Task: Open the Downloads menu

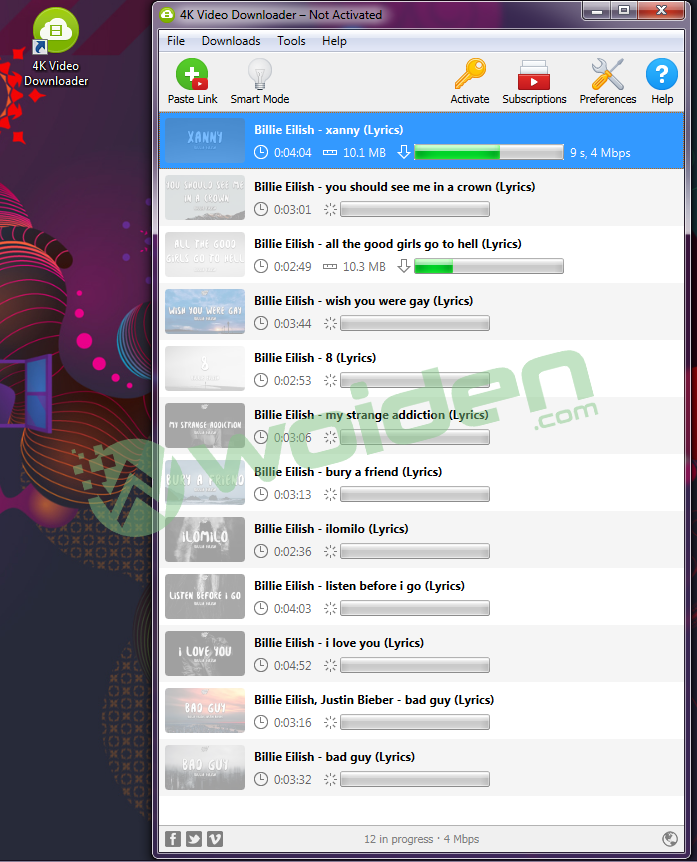Action: click(x=231, y=41)
